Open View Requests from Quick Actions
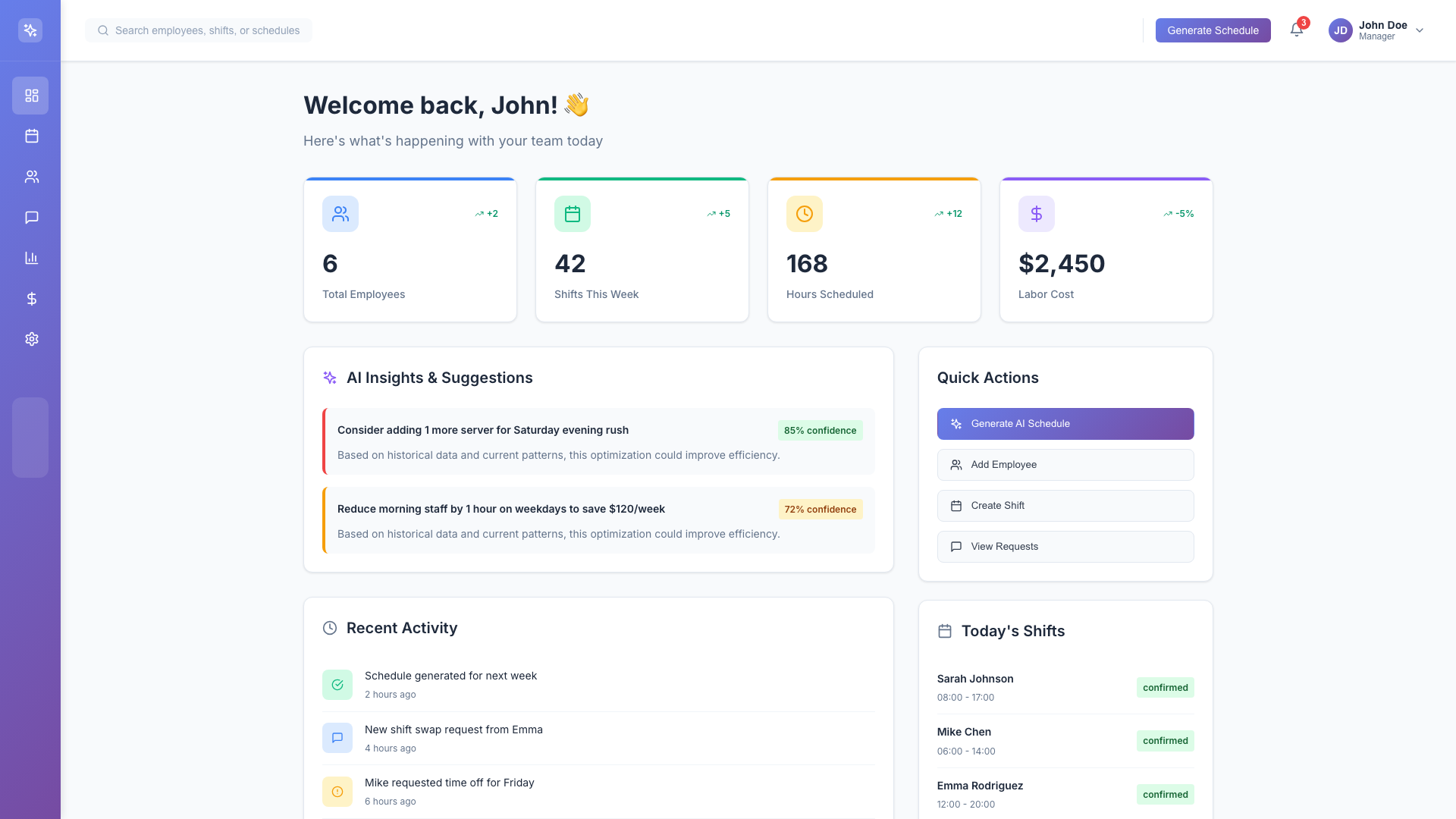 point(1065,546)
